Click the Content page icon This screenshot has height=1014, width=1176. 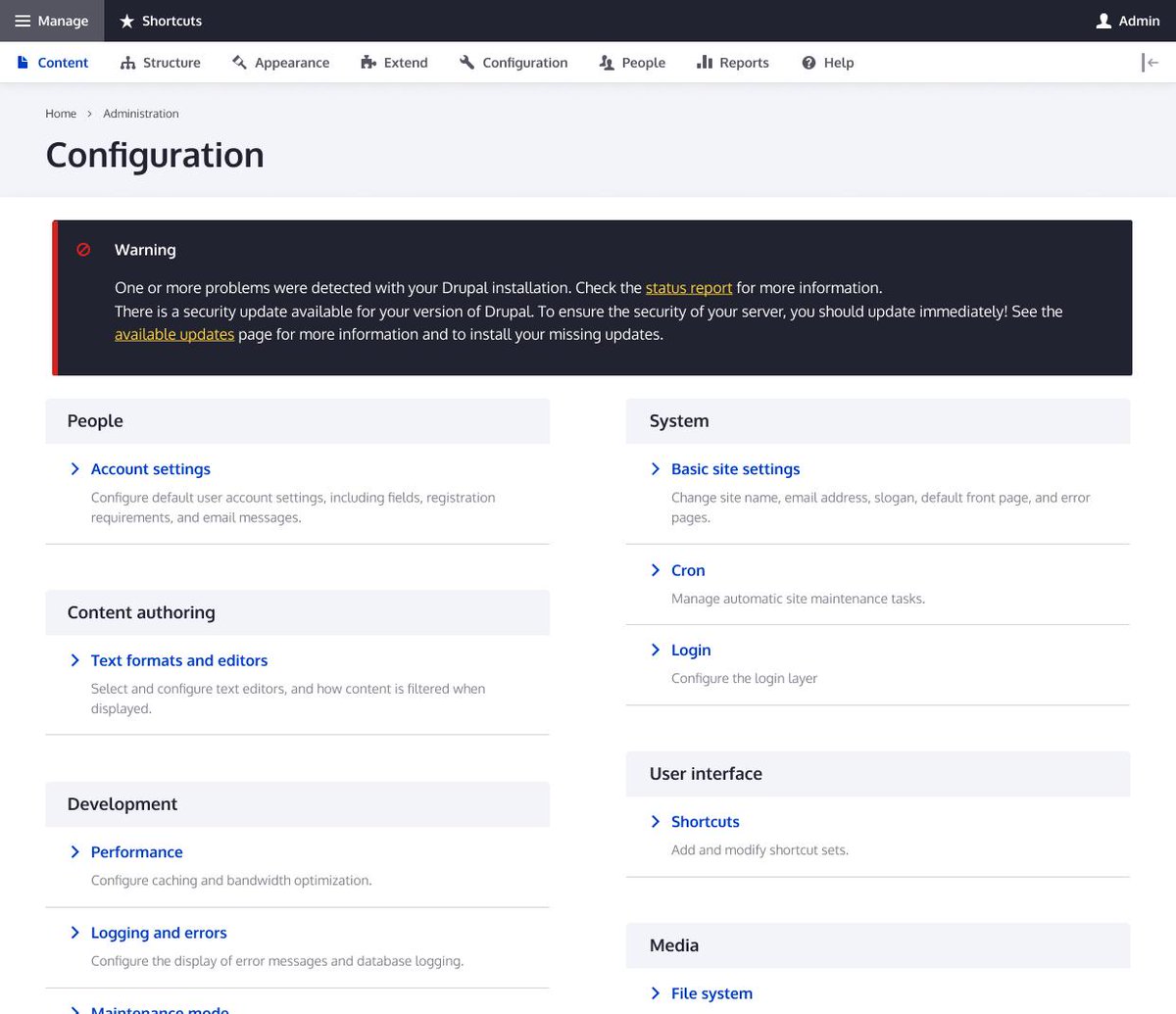(23, 63)
